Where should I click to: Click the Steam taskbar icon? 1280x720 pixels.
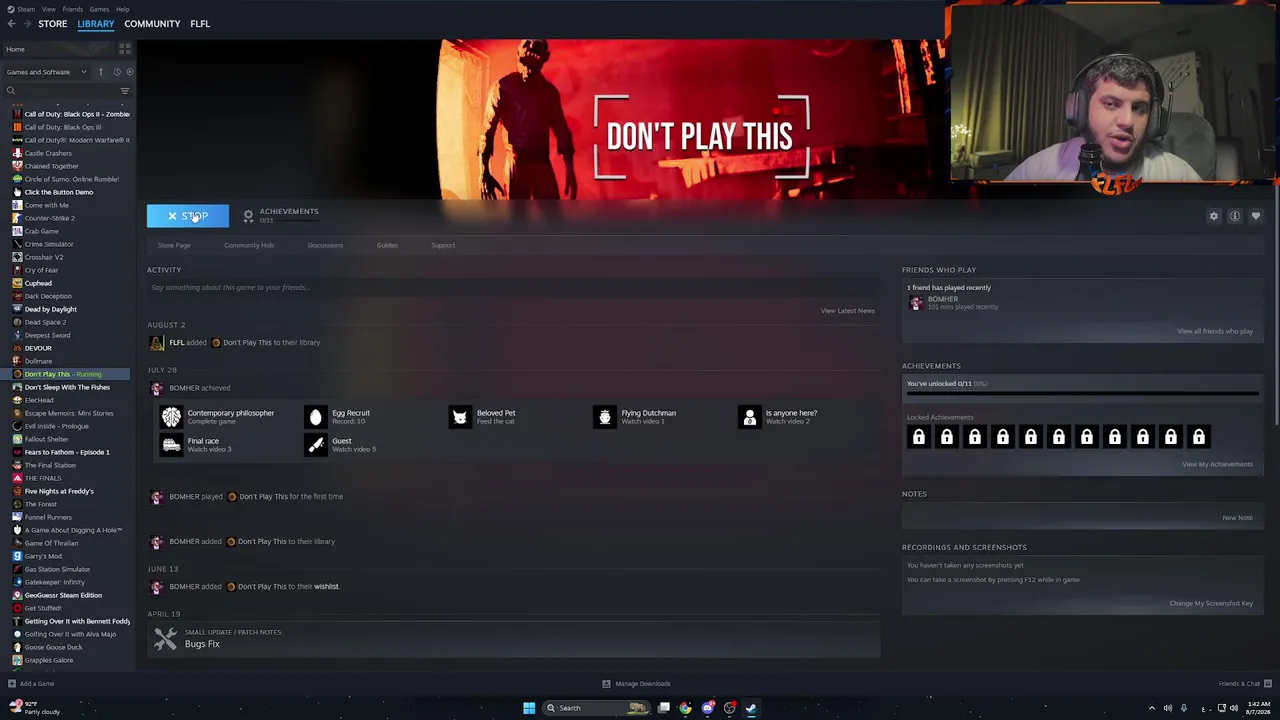coord(751,708)
